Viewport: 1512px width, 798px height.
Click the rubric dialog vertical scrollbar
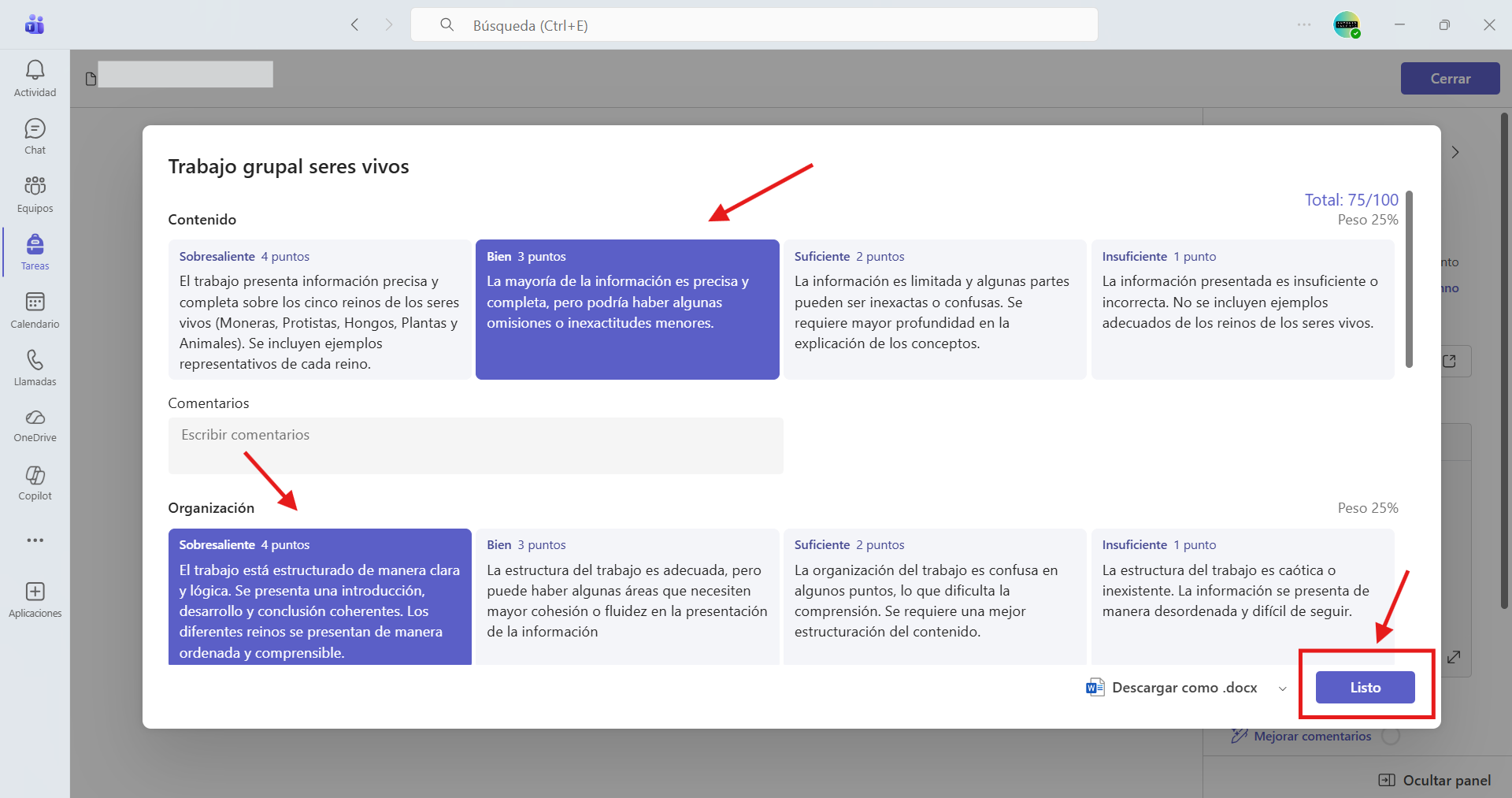tap(1409, 280)
